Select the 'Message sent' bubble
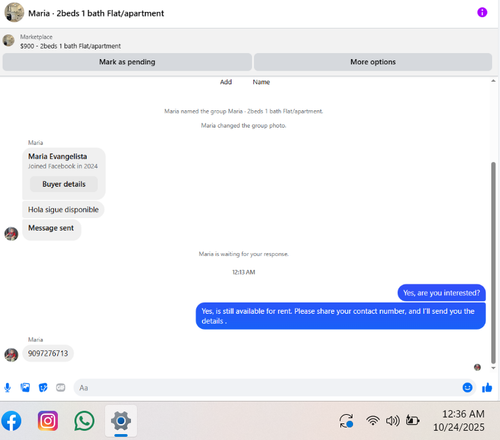 [51, 229]
